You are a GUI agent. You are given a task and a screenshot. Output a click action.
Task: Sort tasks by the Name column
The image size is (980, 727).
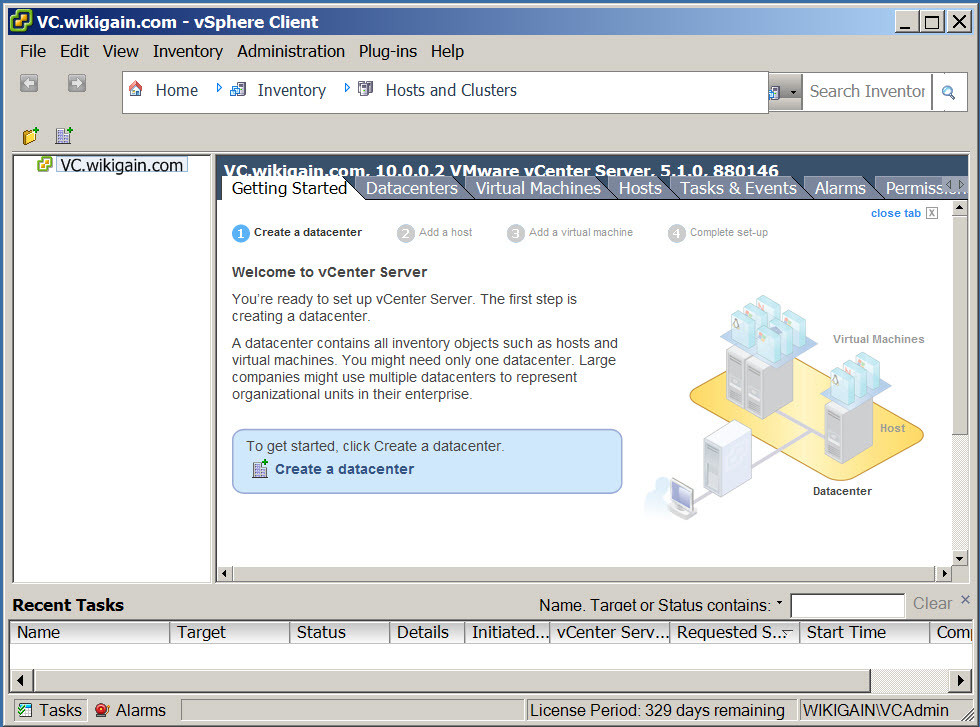tap(89, 633)
